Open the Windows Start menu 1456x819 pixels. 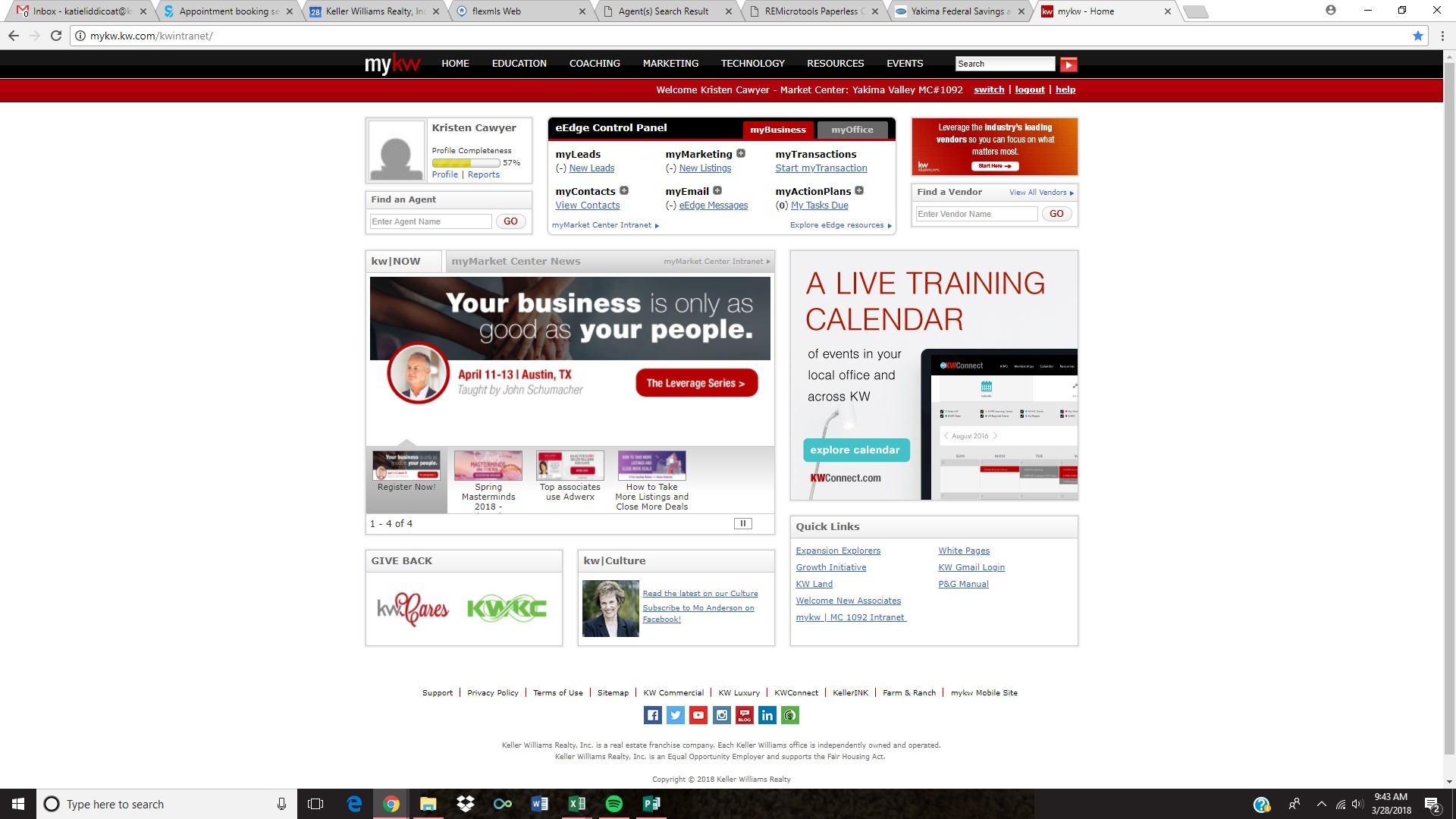click(18, 804)
